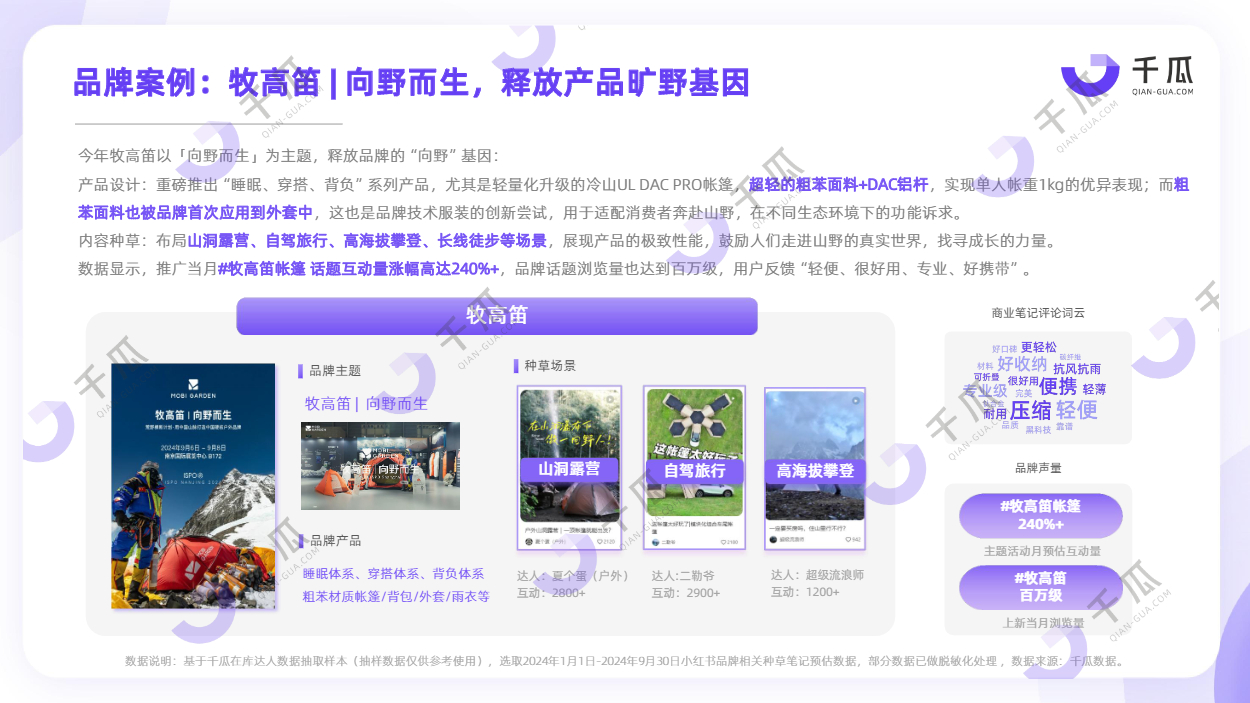Click the word 黑科技 in the word cloud

(x=1038, y=430)
